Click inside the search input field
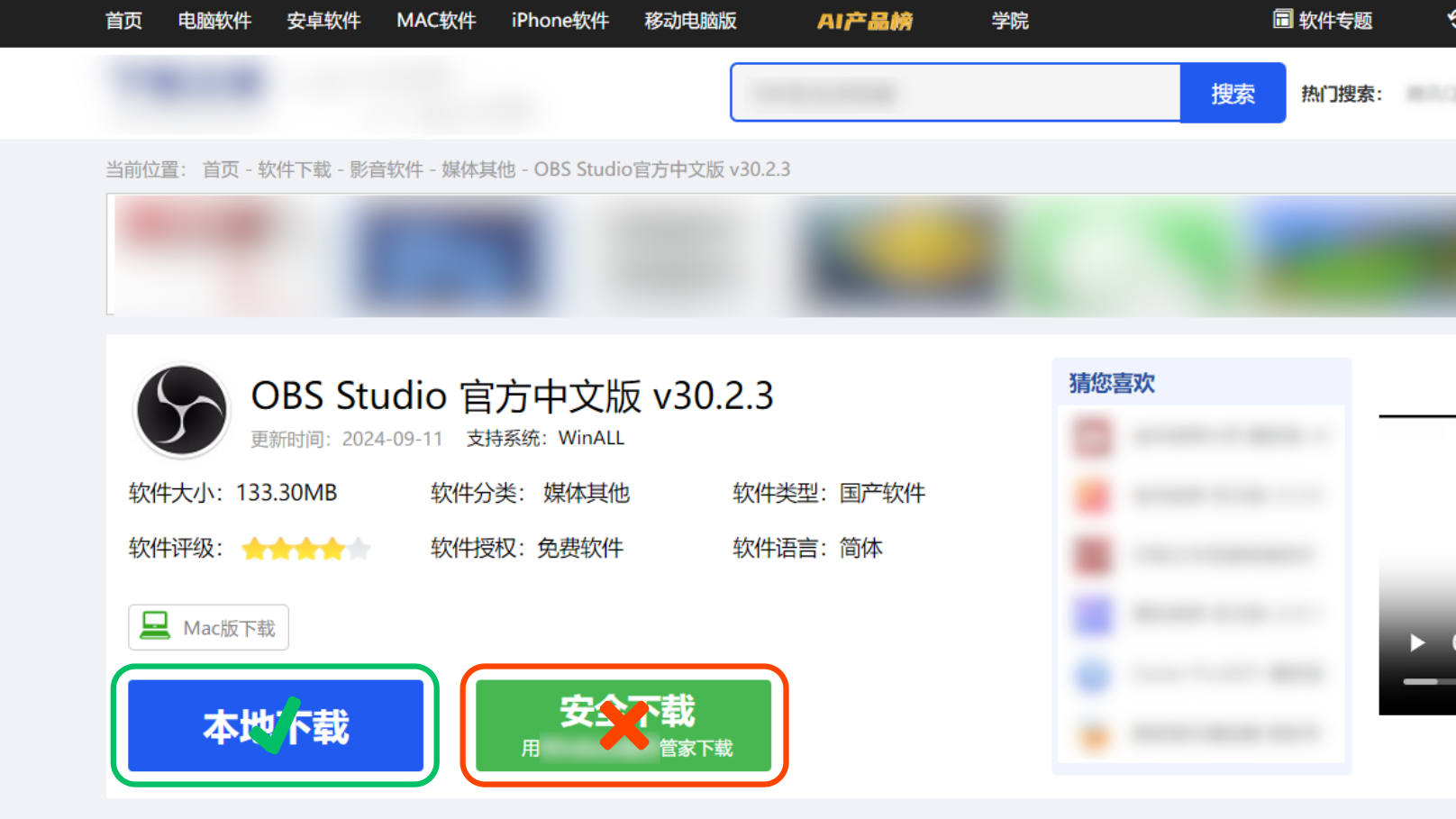 tap(955, 93)
